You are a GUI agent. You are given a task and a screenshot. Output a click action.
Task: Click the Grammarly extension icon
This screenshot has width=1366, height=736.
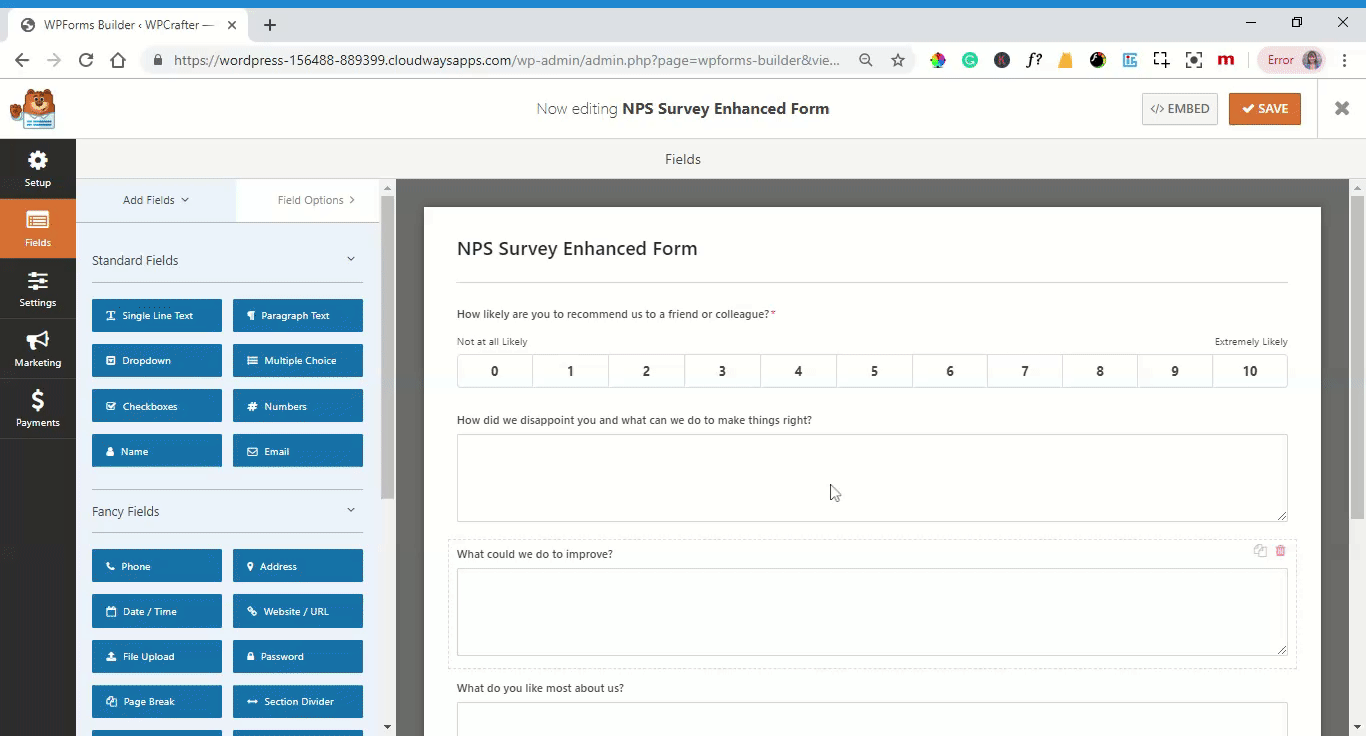pos(970,60)
